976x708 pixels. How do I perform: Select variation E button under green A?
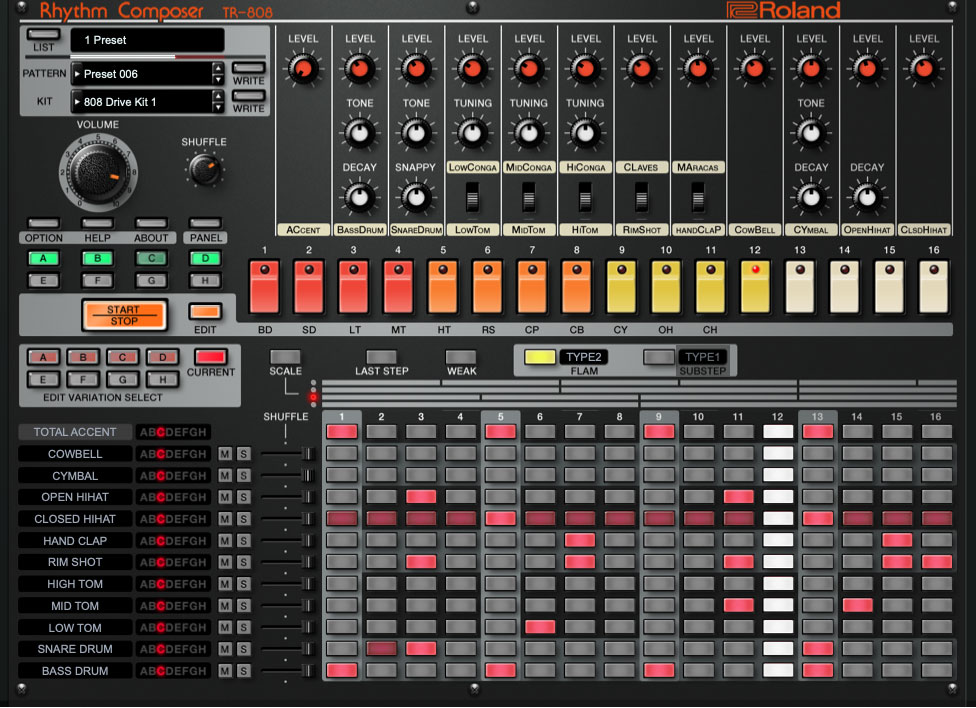click(x=44, y=280)
